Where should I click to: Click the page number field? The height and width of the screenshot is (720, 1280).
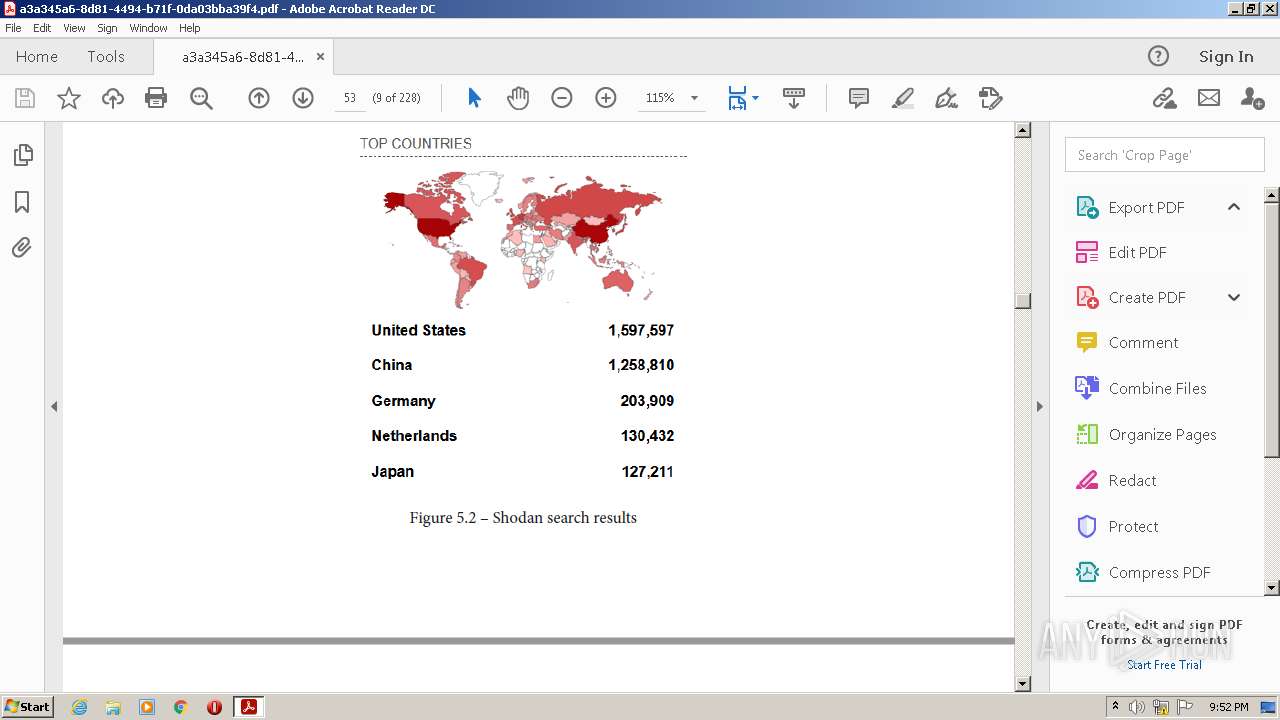(x=350, y=98)
